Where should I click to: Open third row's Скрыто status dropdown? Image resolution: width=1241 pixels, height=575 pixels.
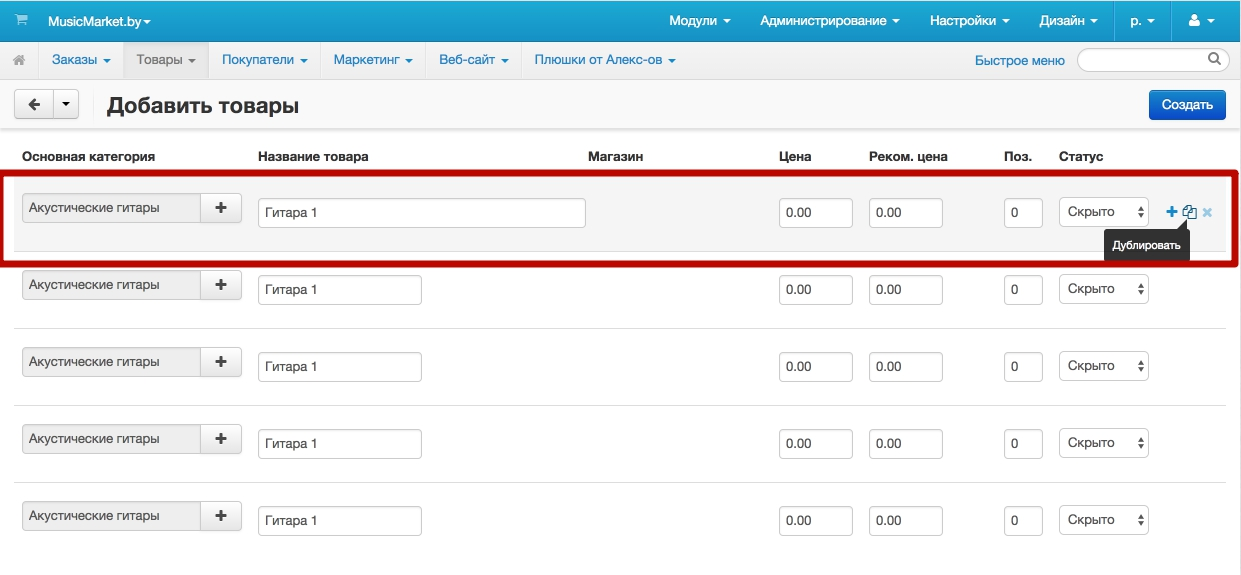click(1104, 366)
